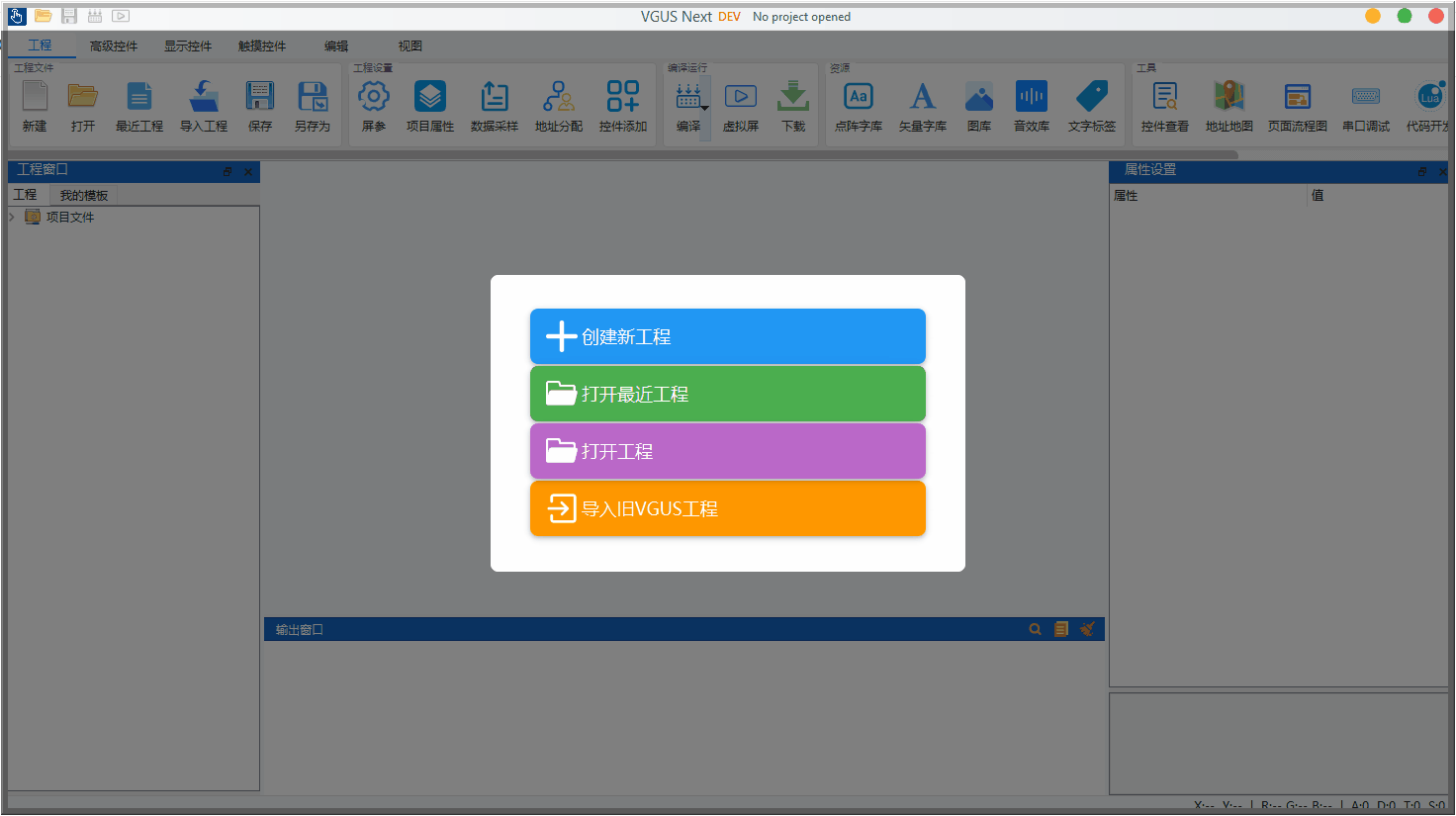Viewport: 1456px width, 816px height.
Task: Click the purple 打开工程 open project button
Action: 728,451
